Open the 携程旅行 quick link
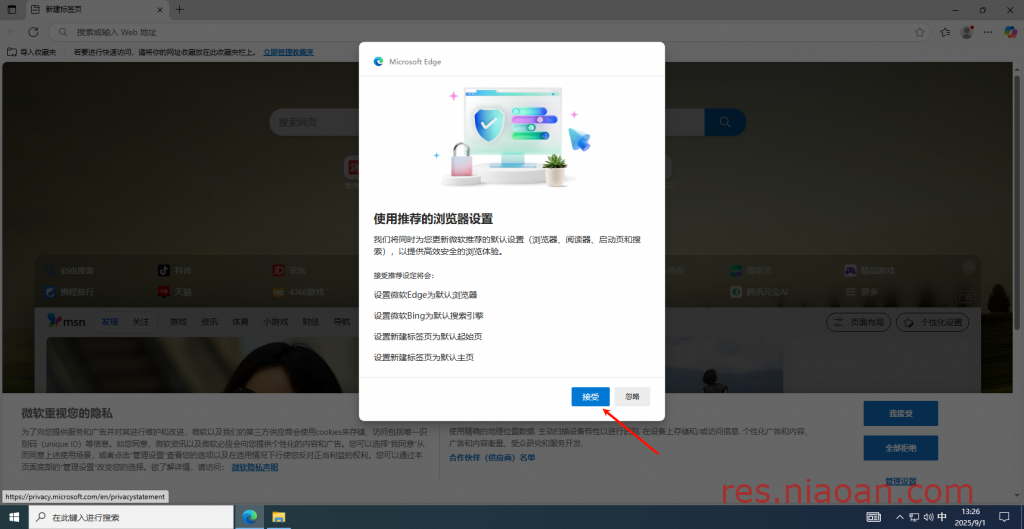 coord(70,292)
